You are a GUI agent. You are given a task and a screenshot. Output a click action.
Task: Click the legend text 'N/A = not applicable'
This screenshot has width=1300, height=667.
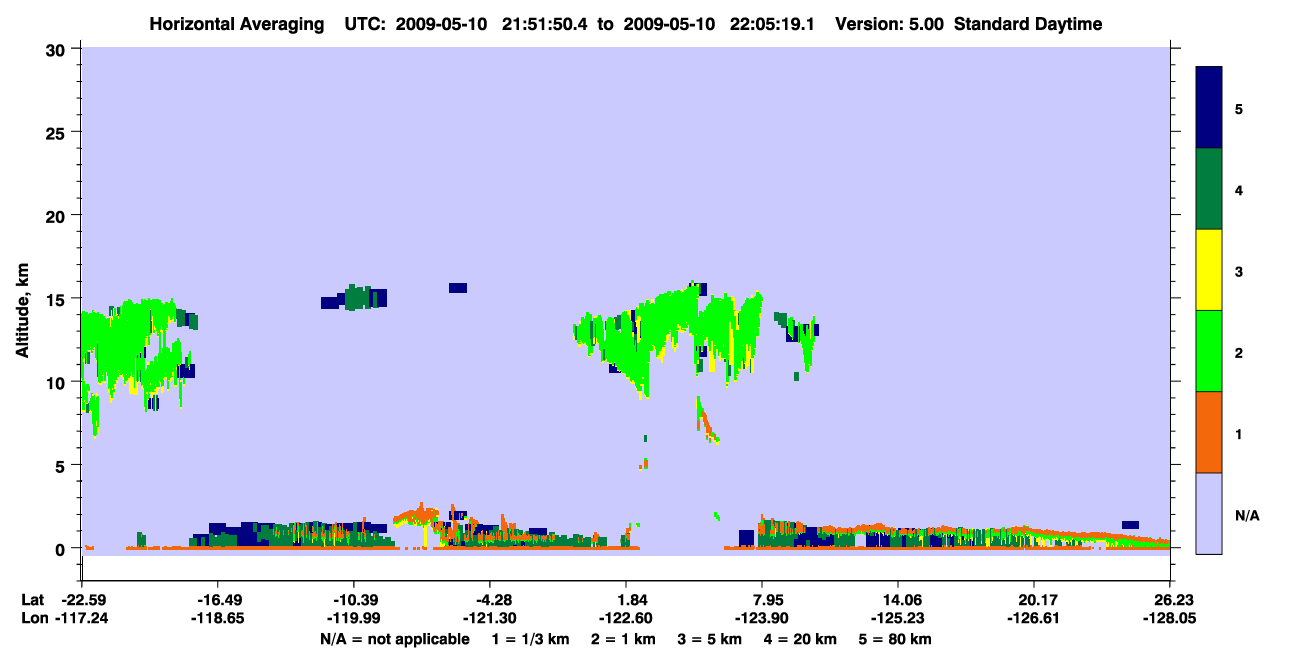pos(395,639)
